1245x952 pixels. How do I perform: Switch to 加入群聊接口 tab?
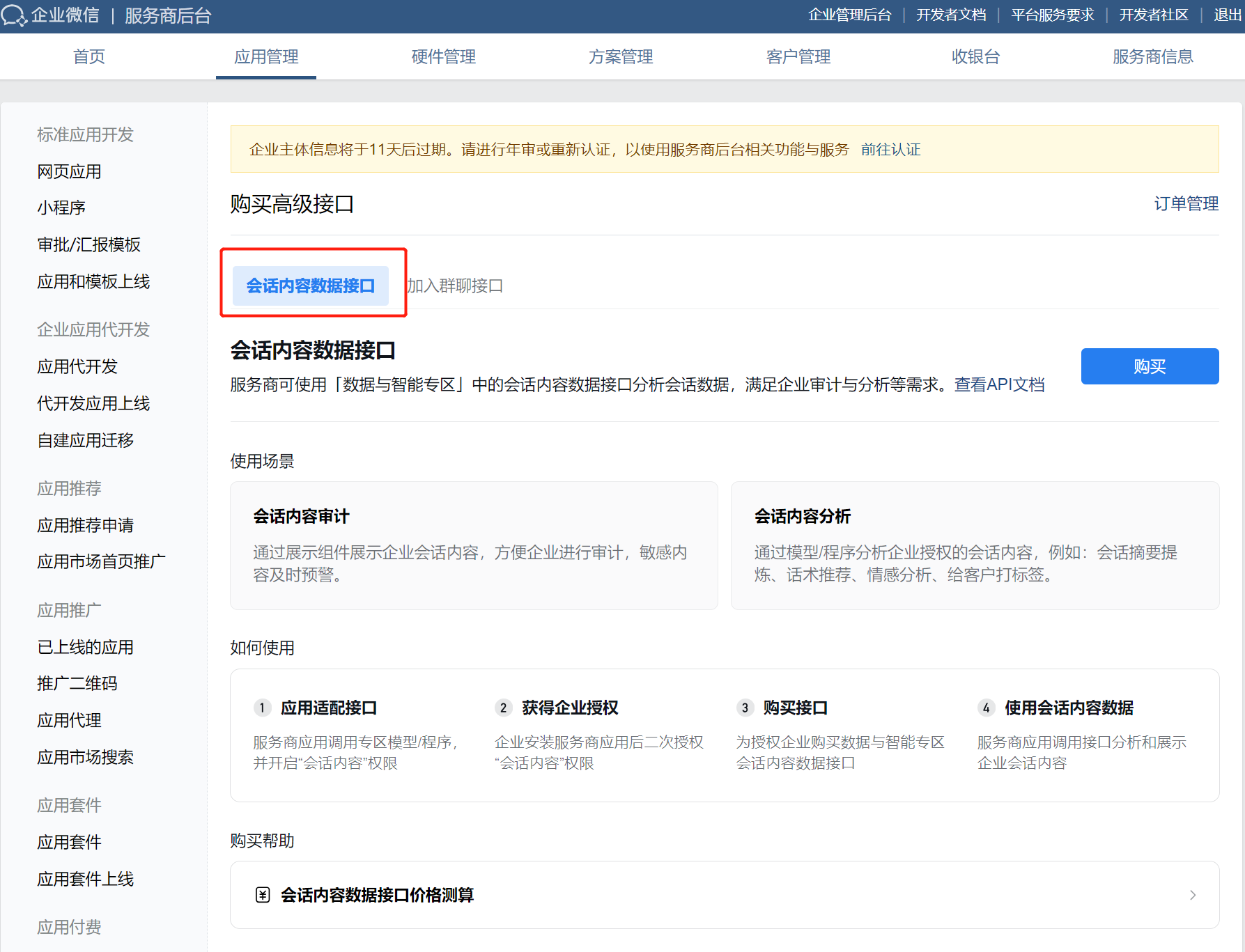pos(455,286)
